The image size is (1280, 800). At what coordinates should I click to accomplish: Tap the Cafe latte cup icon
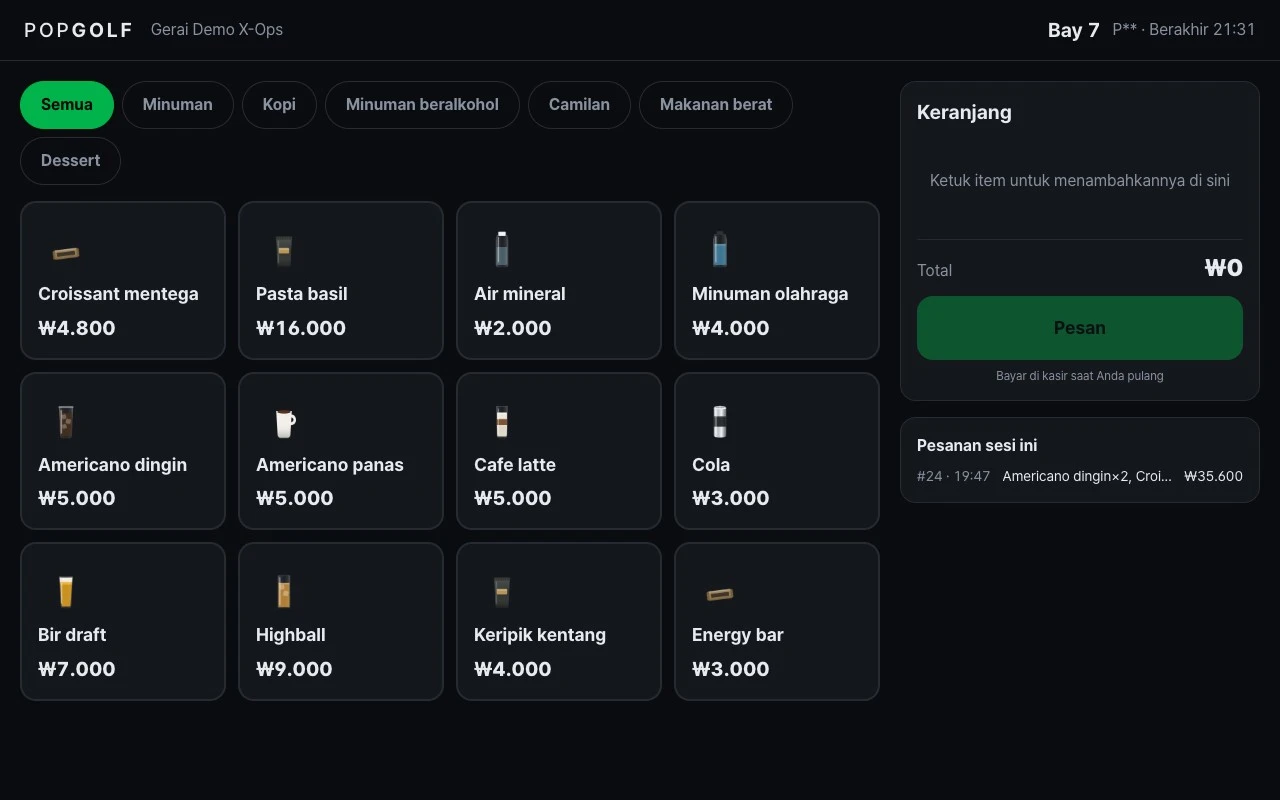pos(502,422)
